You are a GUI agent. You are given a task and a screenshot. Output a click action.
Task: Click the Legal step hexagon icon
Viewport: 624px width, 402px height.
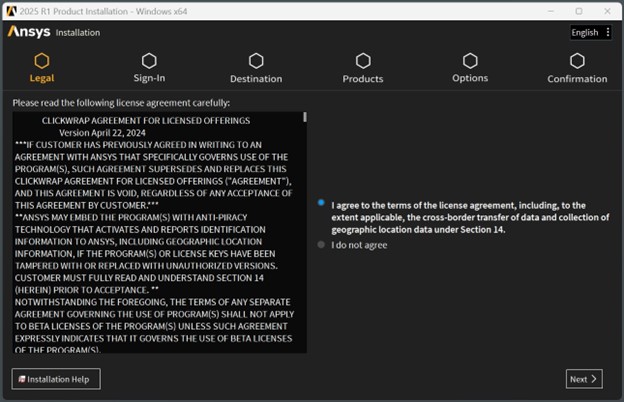[42, 61]
